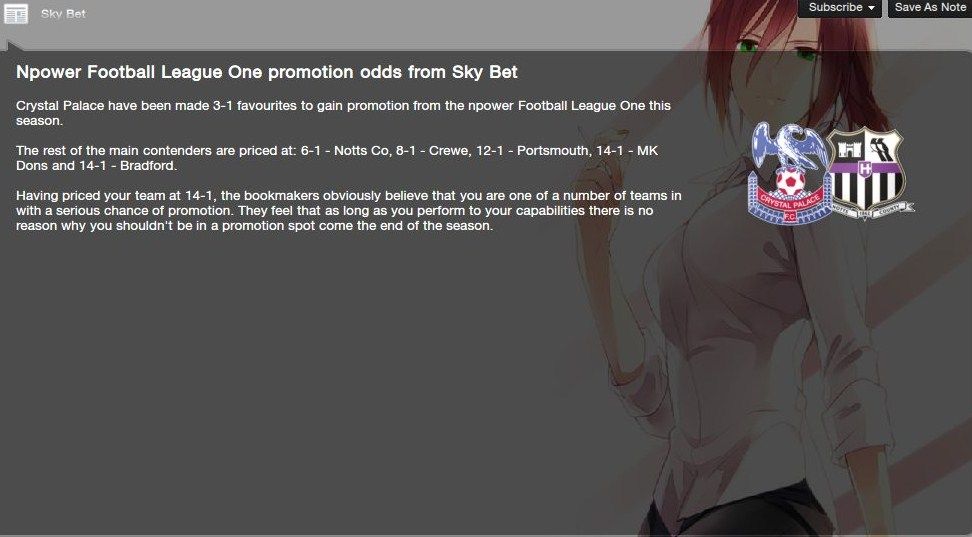Open the Crystal Palace club crest
Viewport: 972px width, 537px height.
pos(789,174)
